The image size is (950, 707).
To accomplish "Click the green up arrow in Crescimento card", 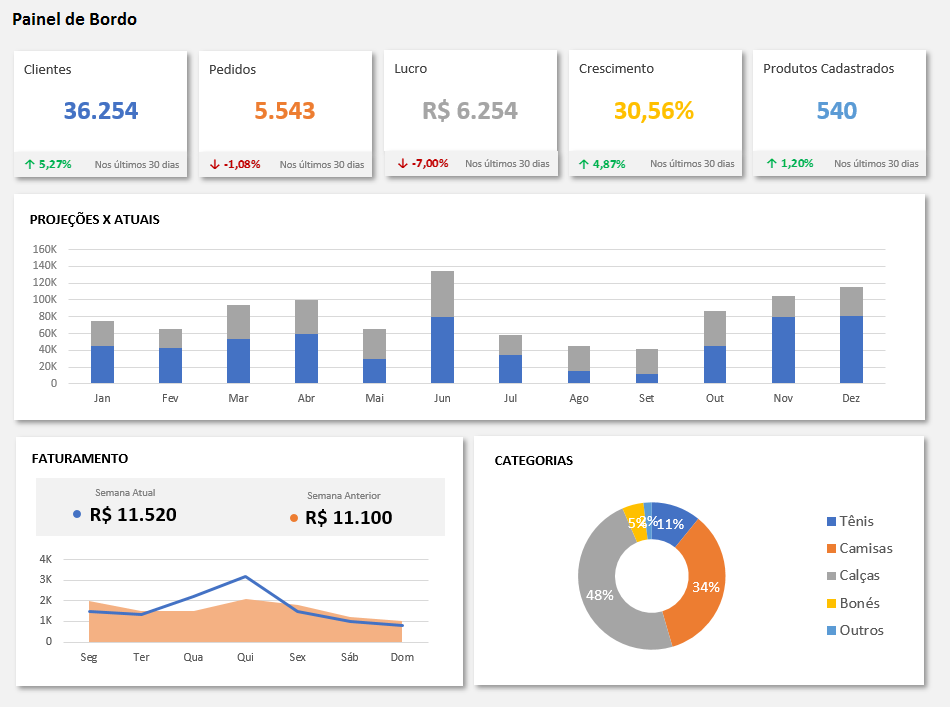I will click(x=584, y=164).
